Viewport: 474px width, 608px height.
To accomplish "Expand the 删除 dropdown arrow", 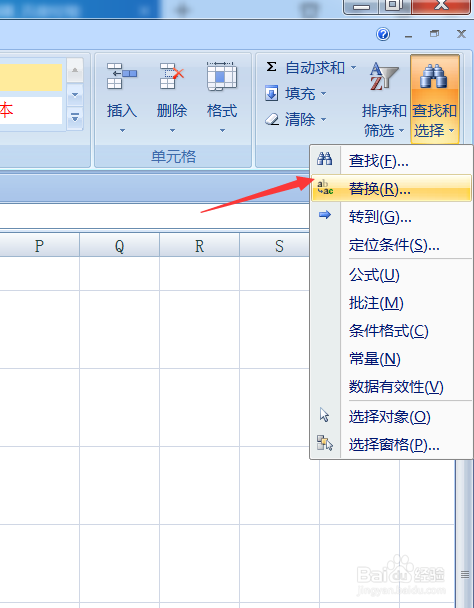I will click(172, 131).
